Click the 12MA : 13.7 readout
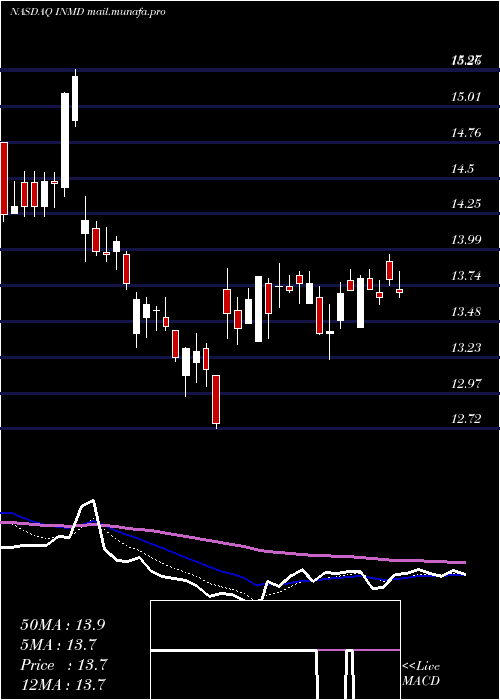This screenshot has height=700, width=500. pos(65,685)
